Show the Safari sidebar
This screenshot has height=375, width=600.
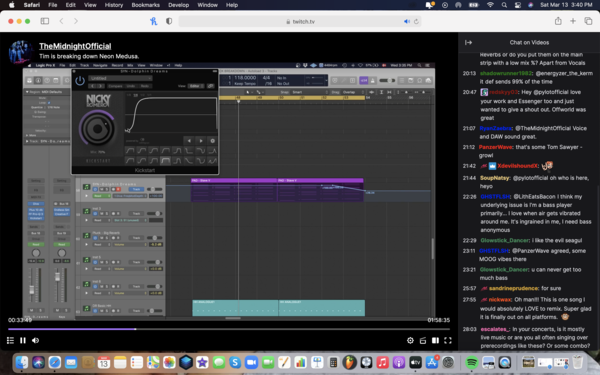(45, 21)
